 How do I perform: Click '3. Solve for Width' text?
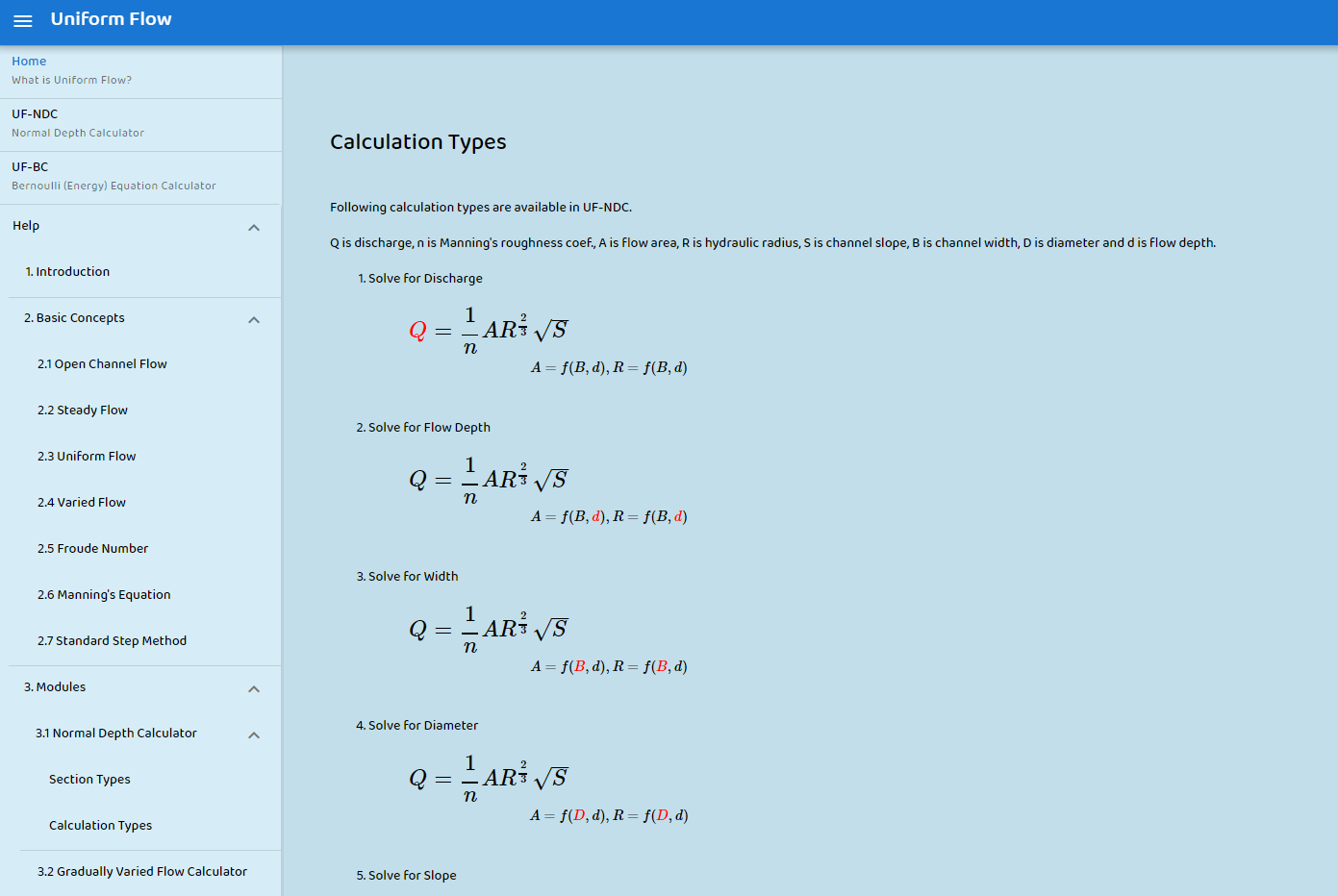[x=407, y=577]
